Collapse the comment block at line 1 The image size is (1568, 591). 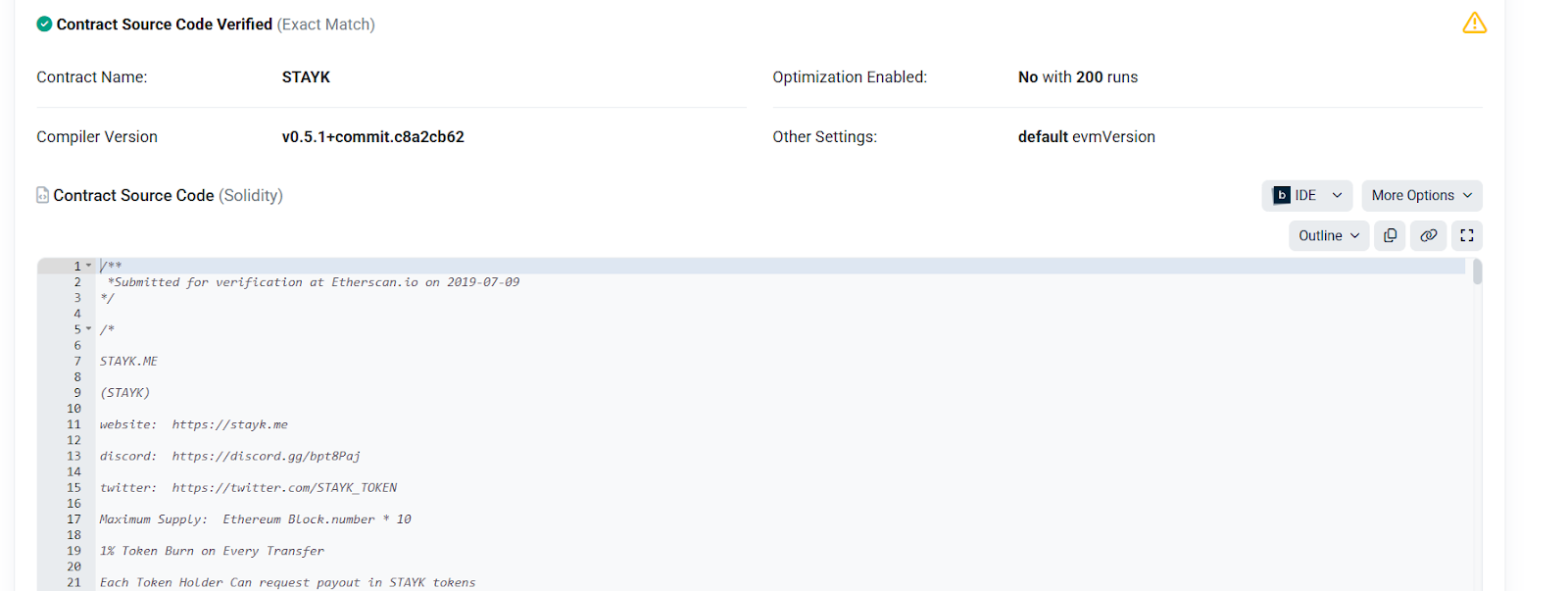click(x=88, y=266)
